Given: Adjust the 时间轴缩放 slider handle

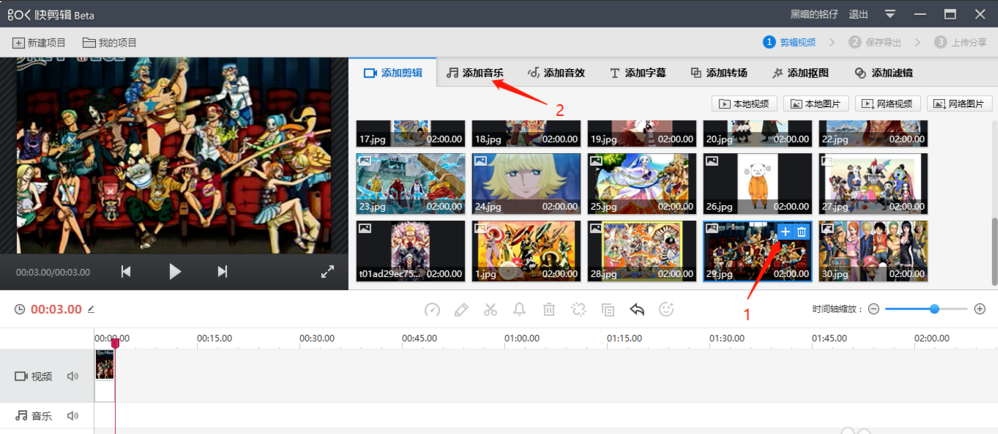Looking at the screenshot, I should tap(934, 309).
